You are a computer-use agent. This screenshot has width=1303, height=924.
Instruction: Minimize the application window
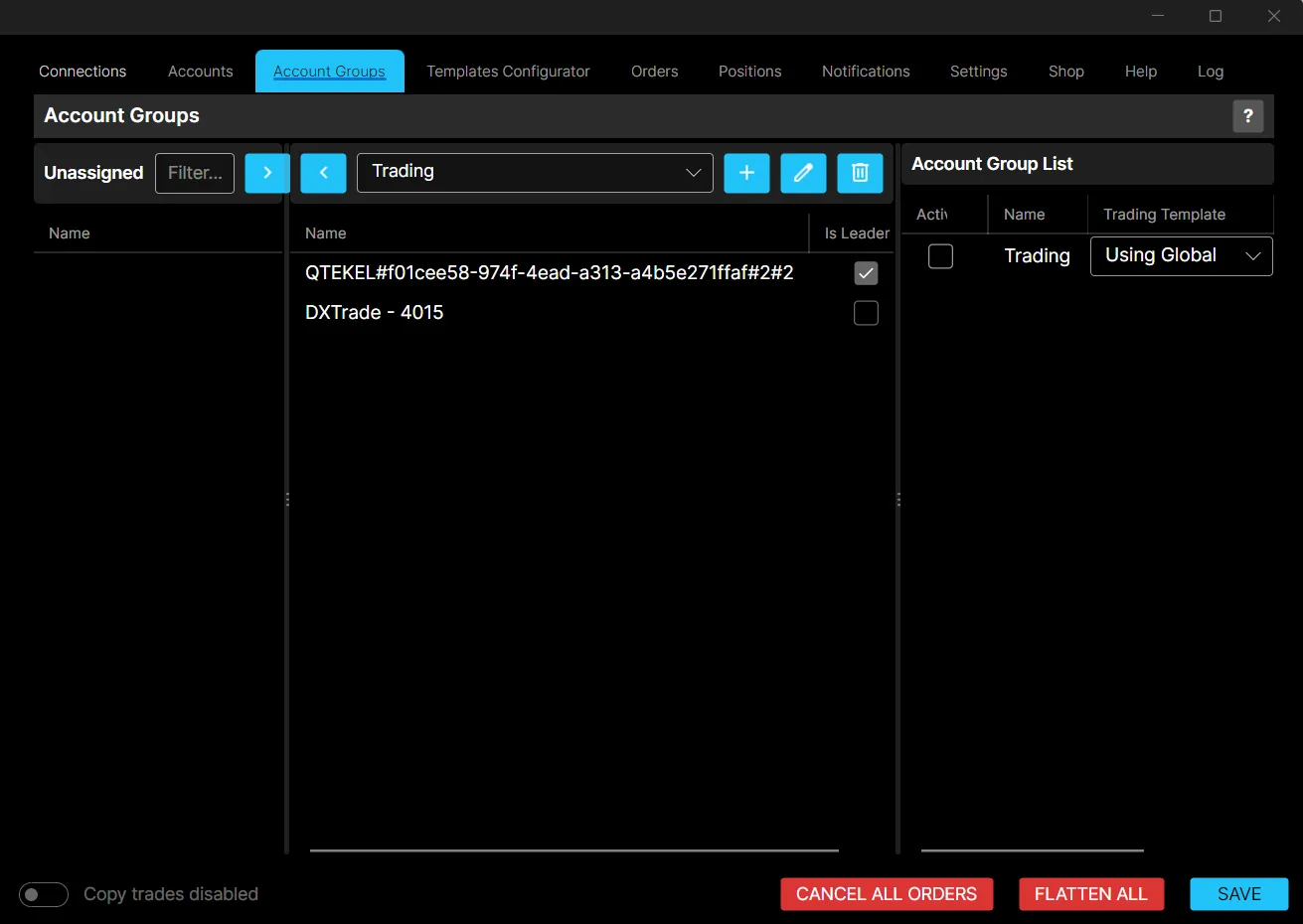click(1158, 16)
